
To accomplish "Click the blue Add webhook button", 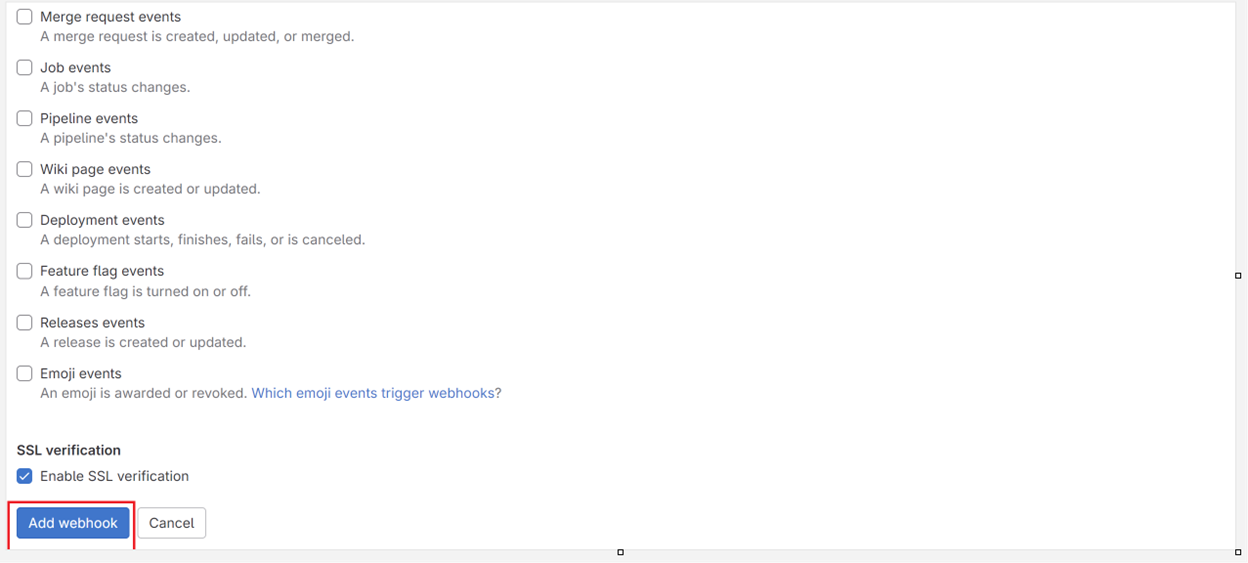I will [x=73, y=523].
